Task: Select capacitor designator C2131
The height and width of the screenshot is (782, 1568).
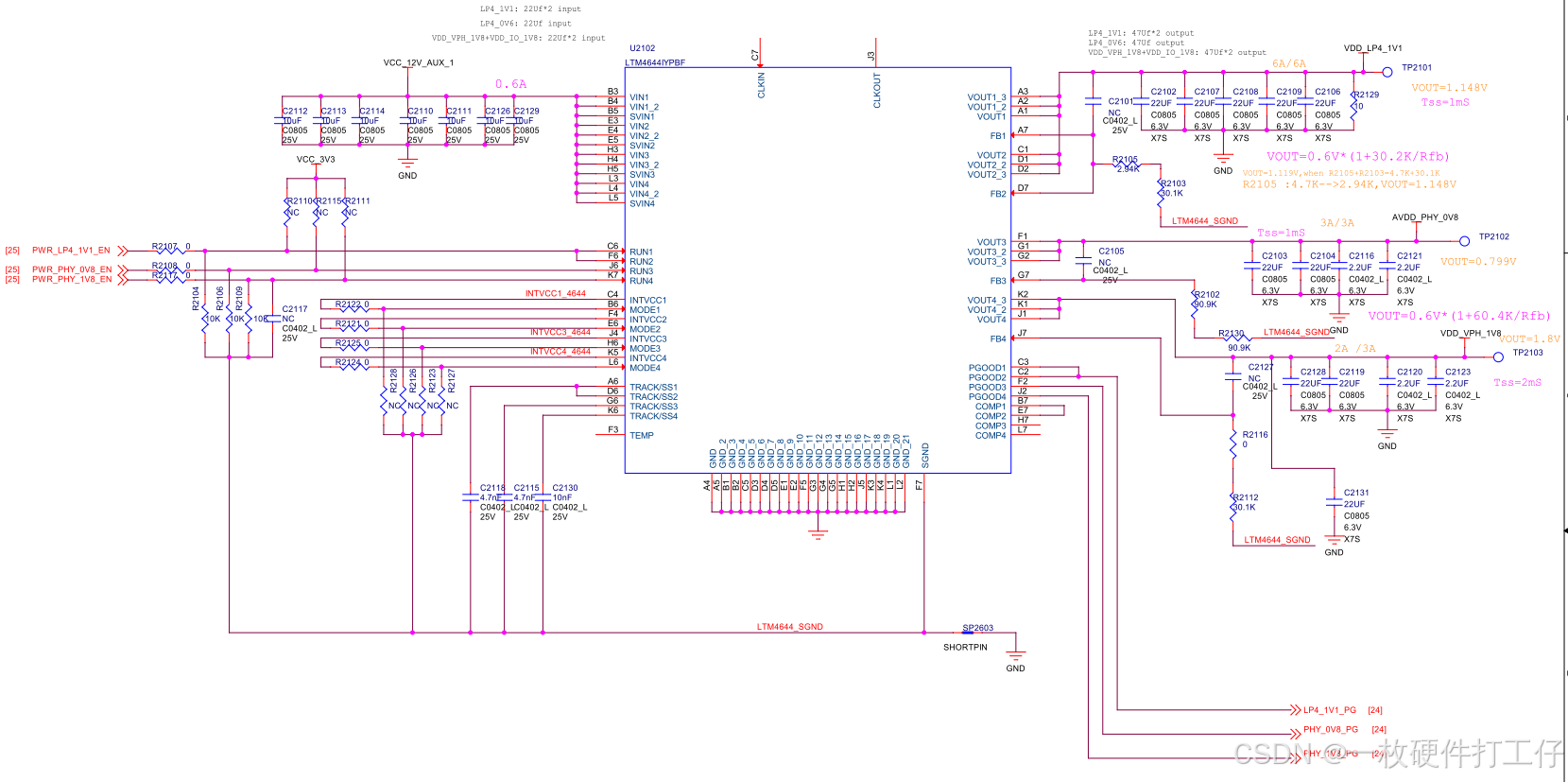Action: point(1356,494)
